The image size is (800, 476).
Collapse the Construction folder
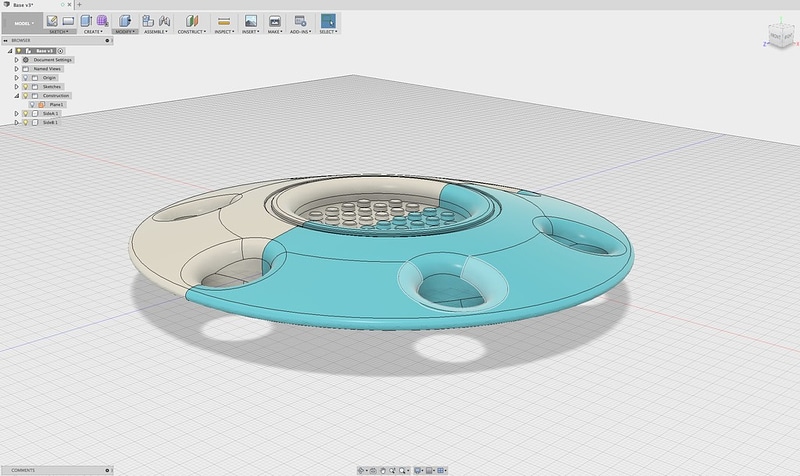[x=16, y=95]
